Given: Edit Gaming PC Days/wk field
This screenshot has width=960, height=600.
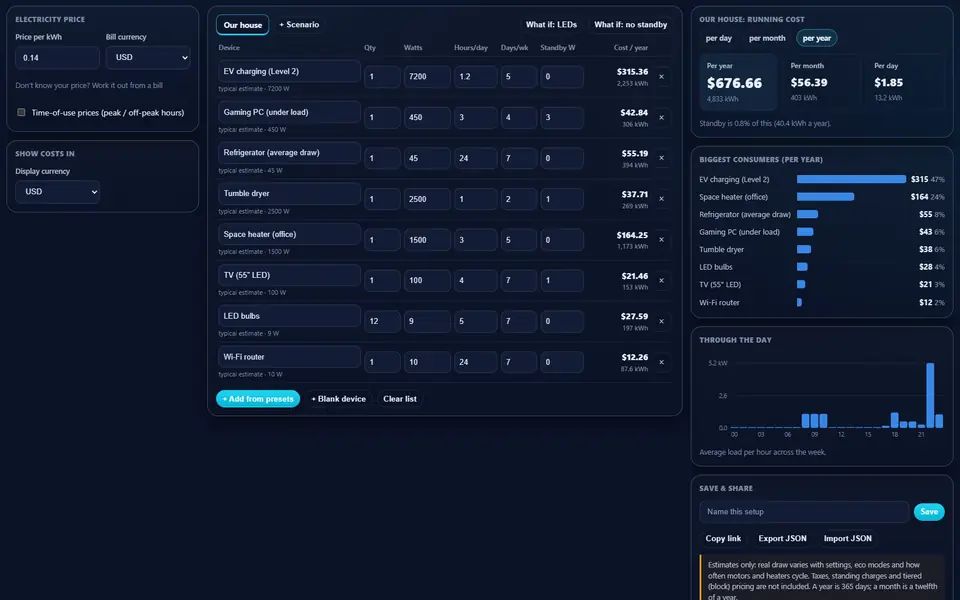Looking at the screenshot, I should pos(519,118).
